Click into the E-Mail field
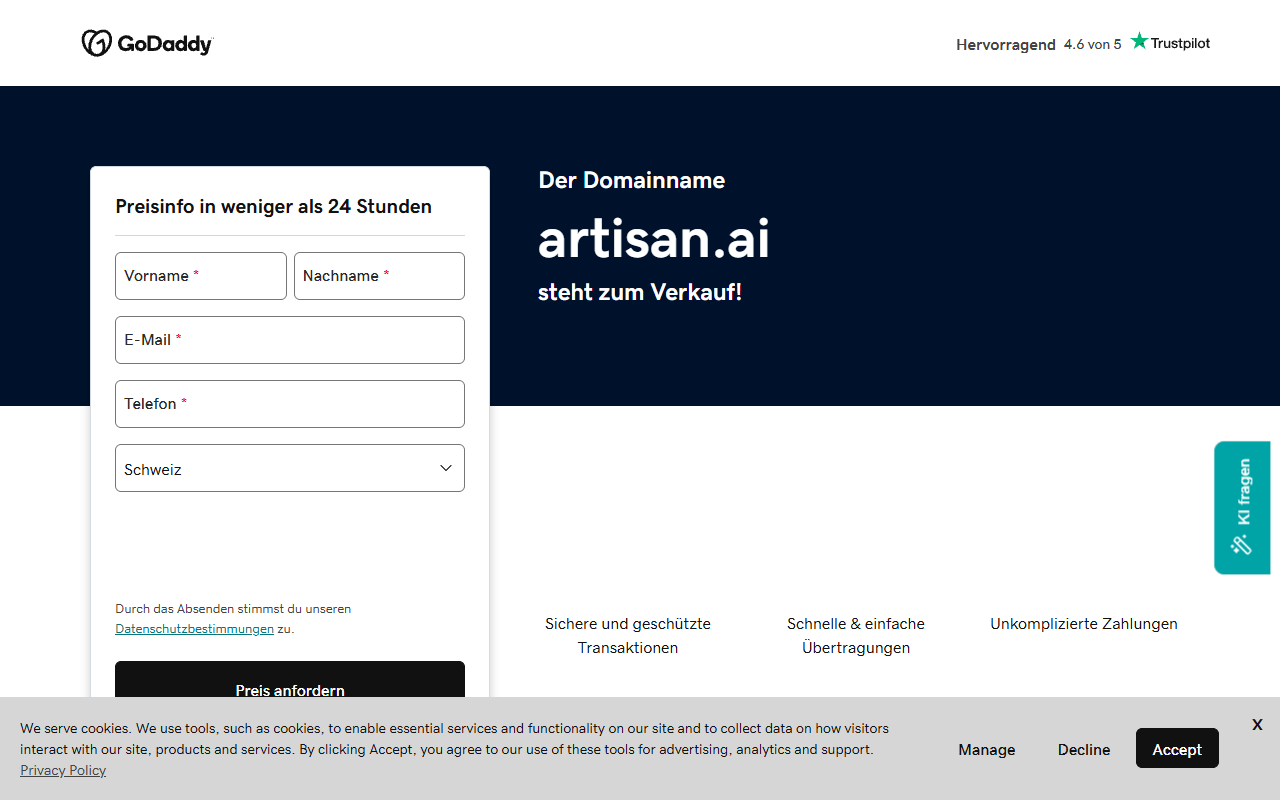Image resolution: width=1280 pixels, height=800 pixels. pyautogui.click(x=290, y=340)
